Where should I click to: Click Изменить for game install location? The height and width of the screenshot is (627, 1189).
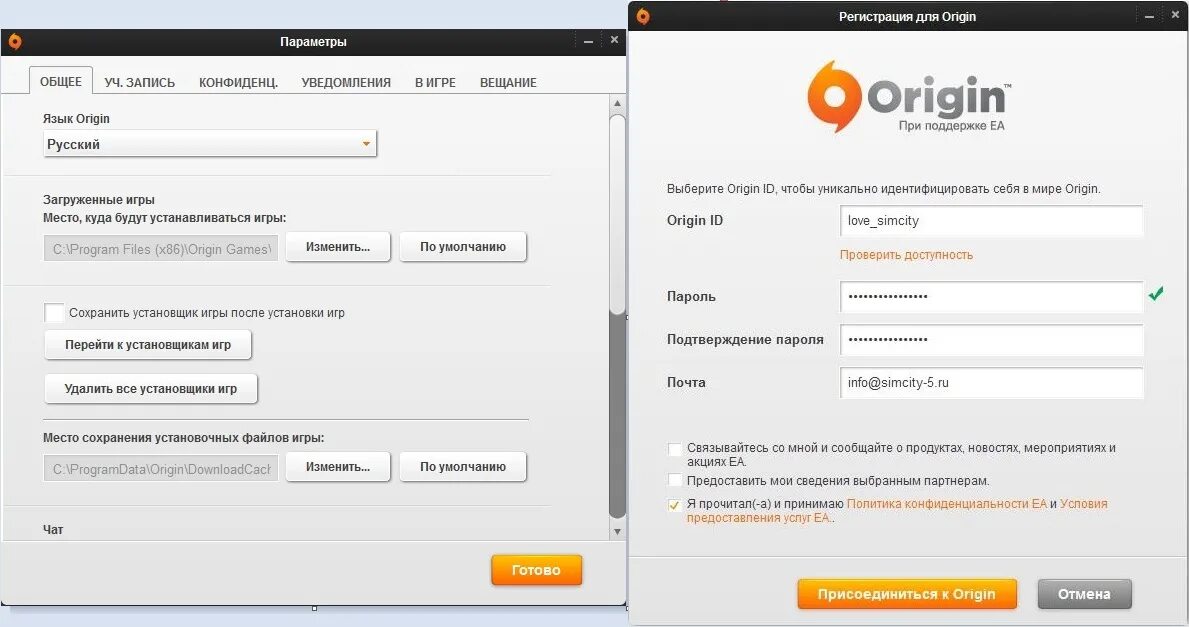point(338,247)
